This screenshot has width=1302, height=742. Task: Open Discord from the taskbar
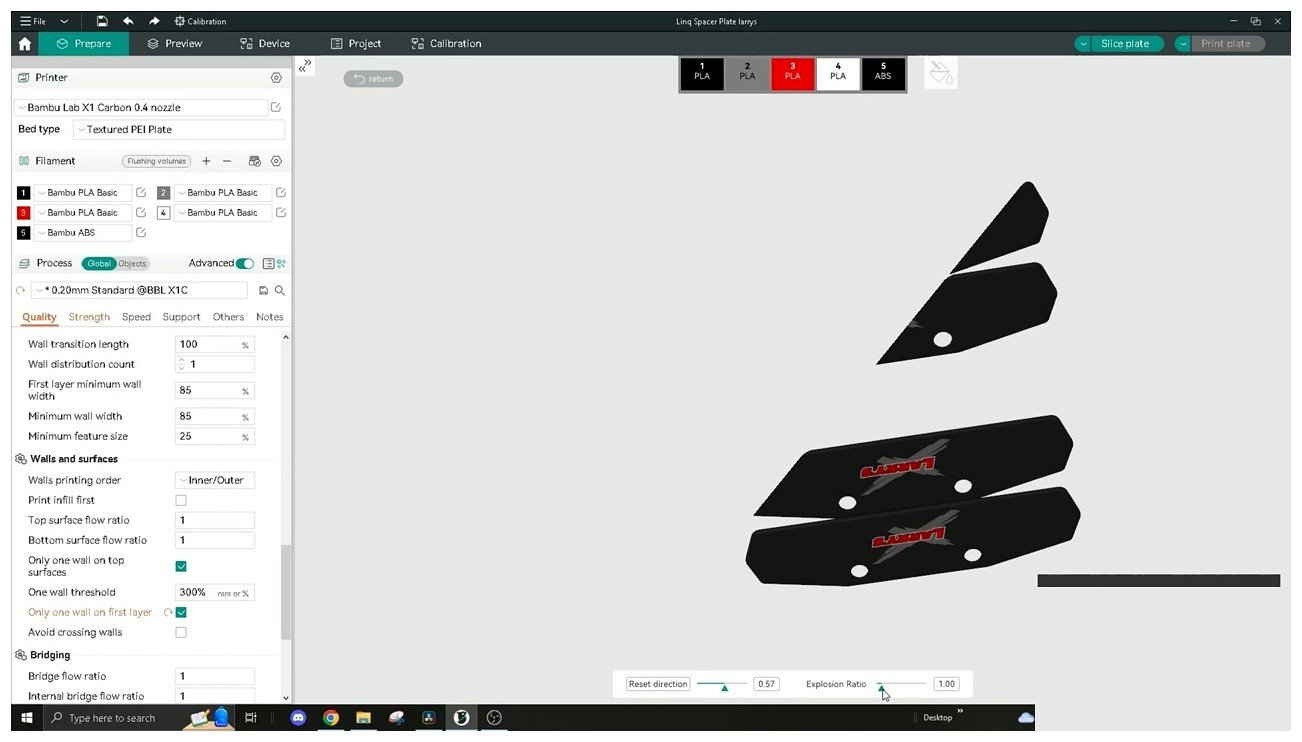297,717
